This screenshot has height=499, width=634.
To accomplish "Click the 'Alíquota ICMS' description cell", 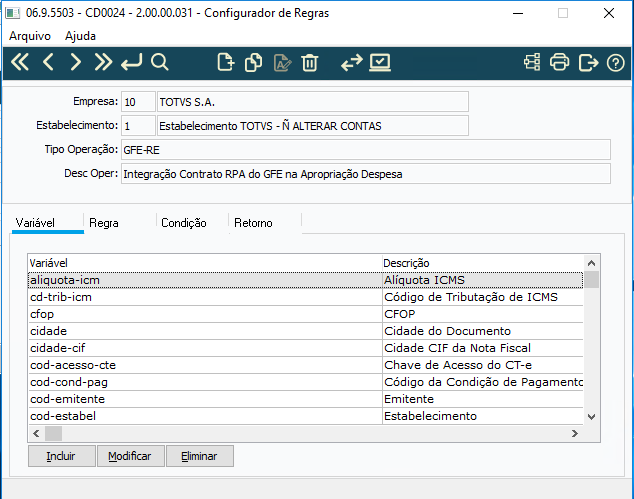I will pos(482,280).
